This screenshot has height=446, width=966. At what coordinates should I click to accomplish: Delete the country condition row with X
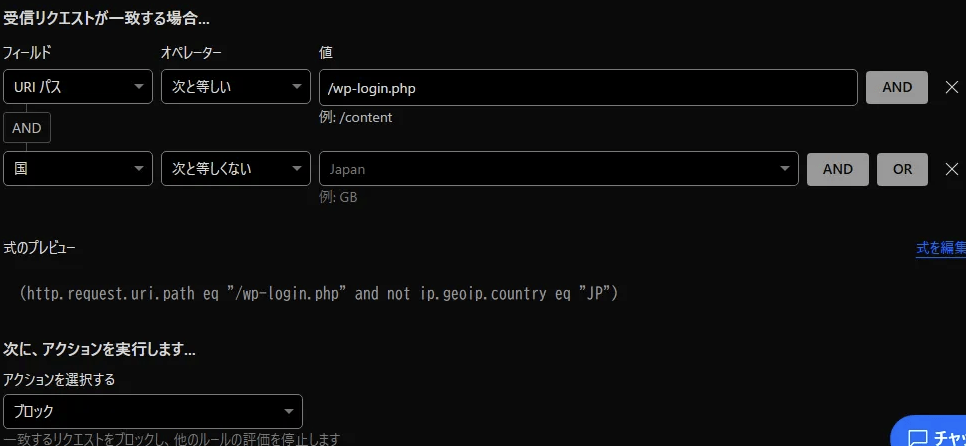(952, 169)
